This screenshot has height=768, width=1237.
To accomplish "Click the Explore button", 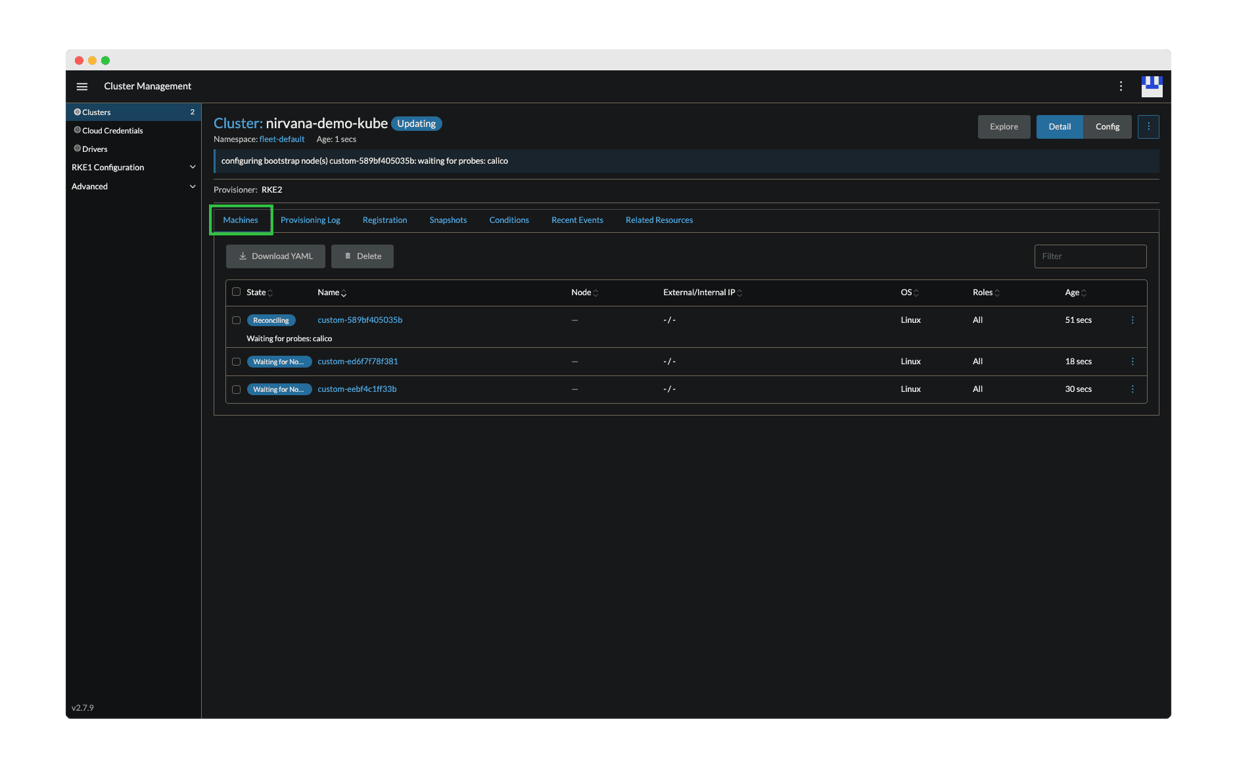I will [x=1003, y=127].
